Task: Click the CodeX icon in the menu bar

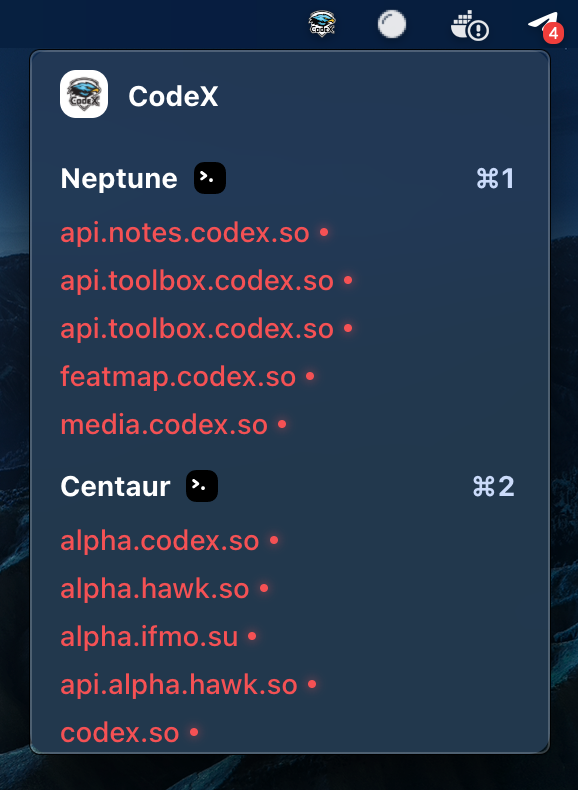Action: [322, 24]
